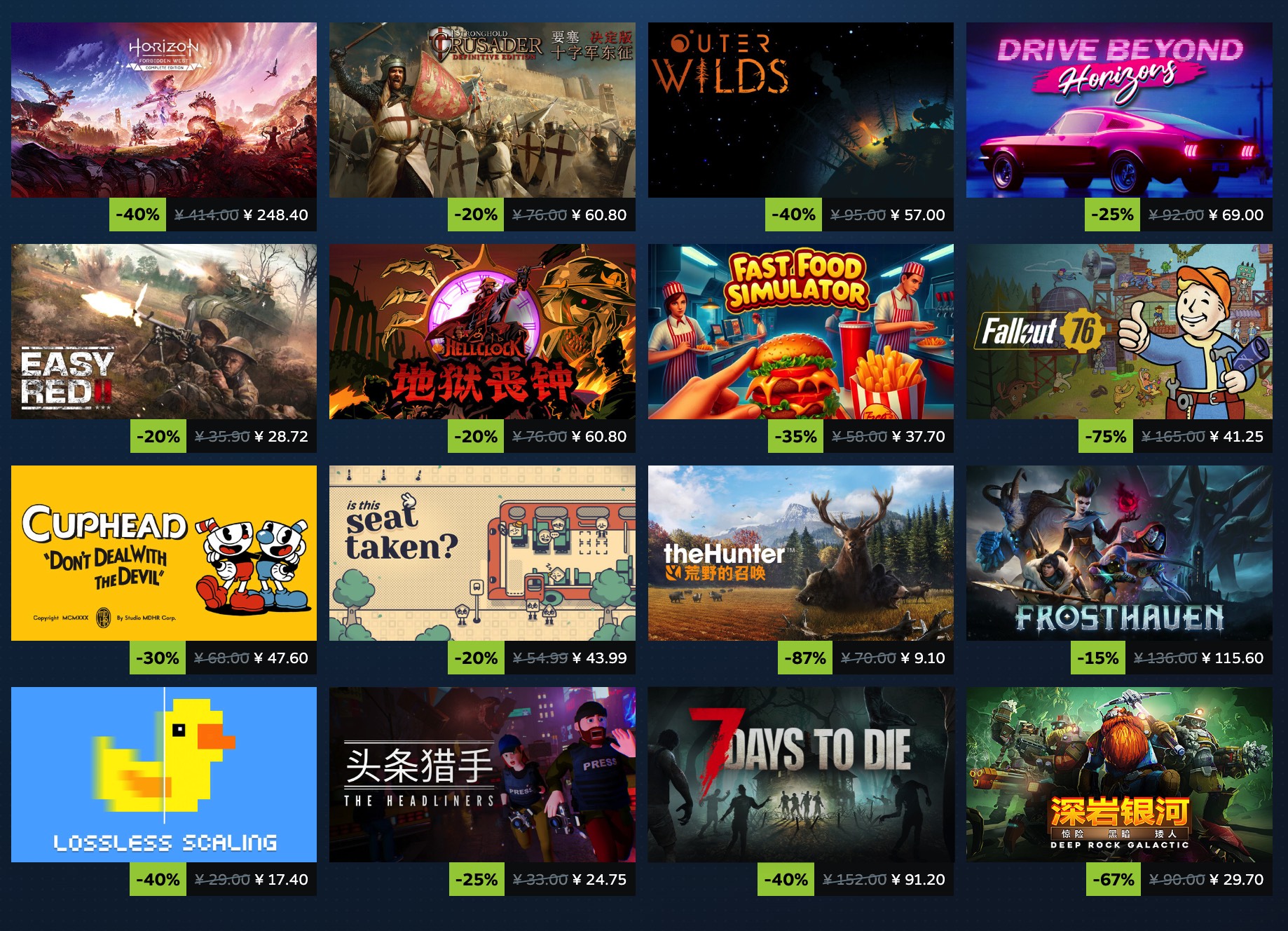
Task: Click the -87% discount badge for theHunter
Action: pyautogui.click(x=804, y=658)
